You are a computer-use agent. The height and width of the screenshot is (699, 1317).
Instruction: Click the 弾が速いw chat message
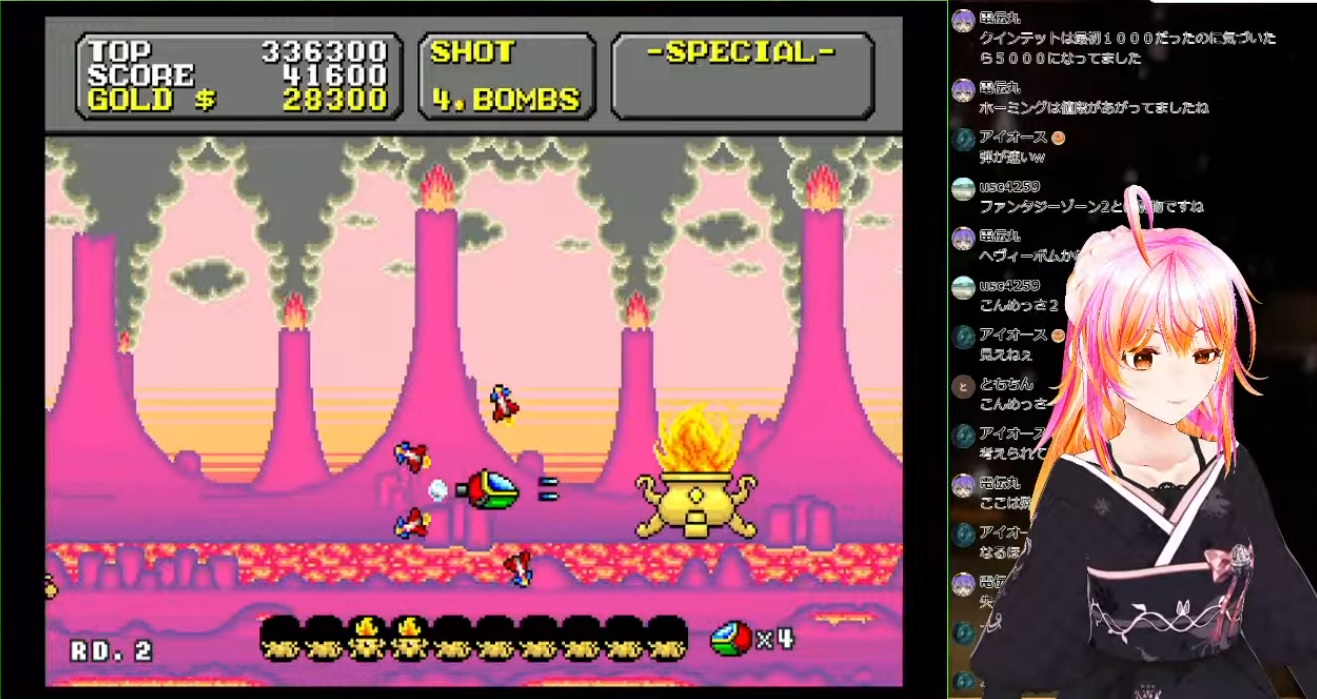click(x=1012, y=157)
